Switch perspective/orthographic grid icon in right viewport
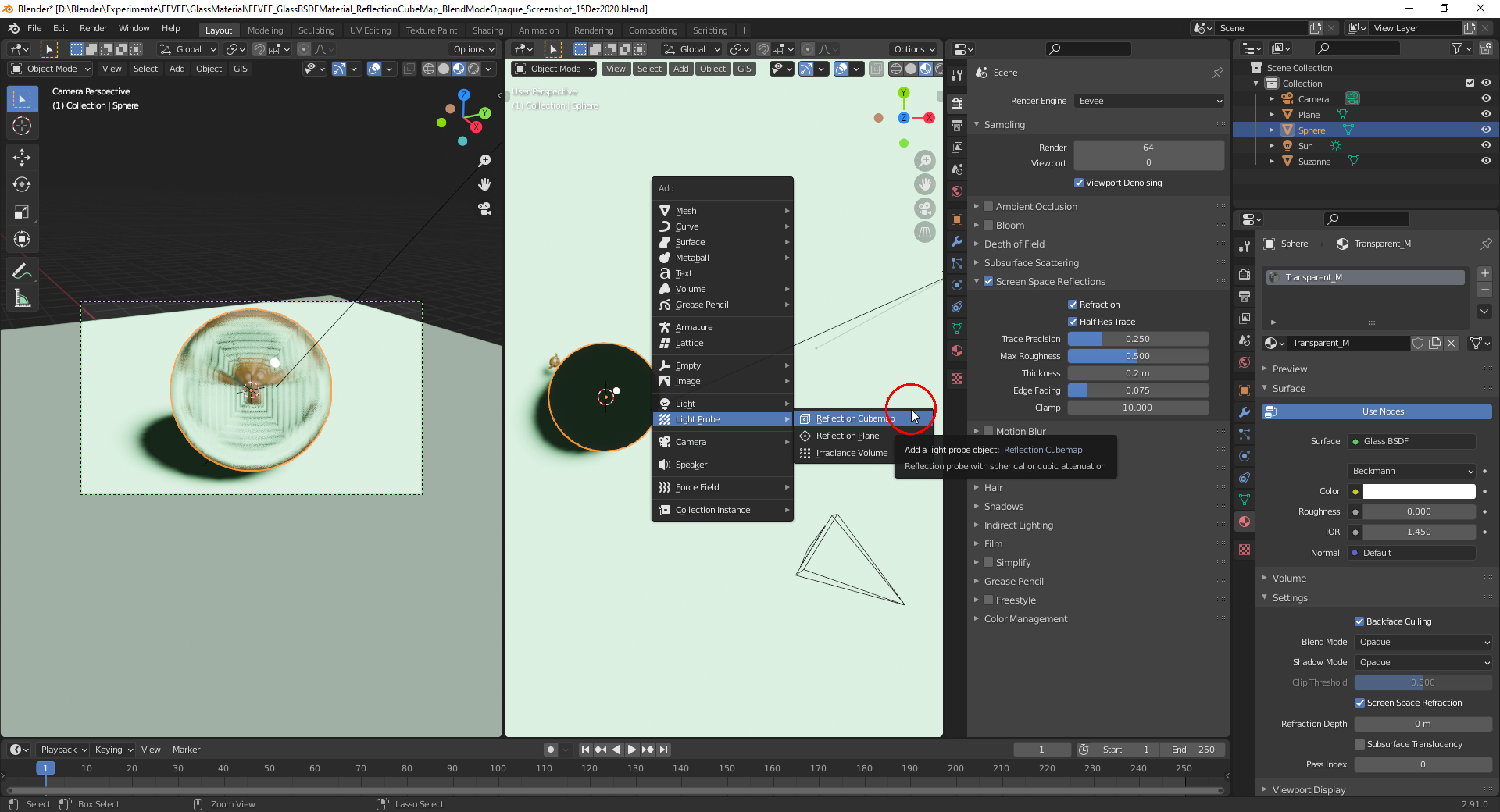The width and height of the screenshot is (1500, 812). (x=925, y=232)
